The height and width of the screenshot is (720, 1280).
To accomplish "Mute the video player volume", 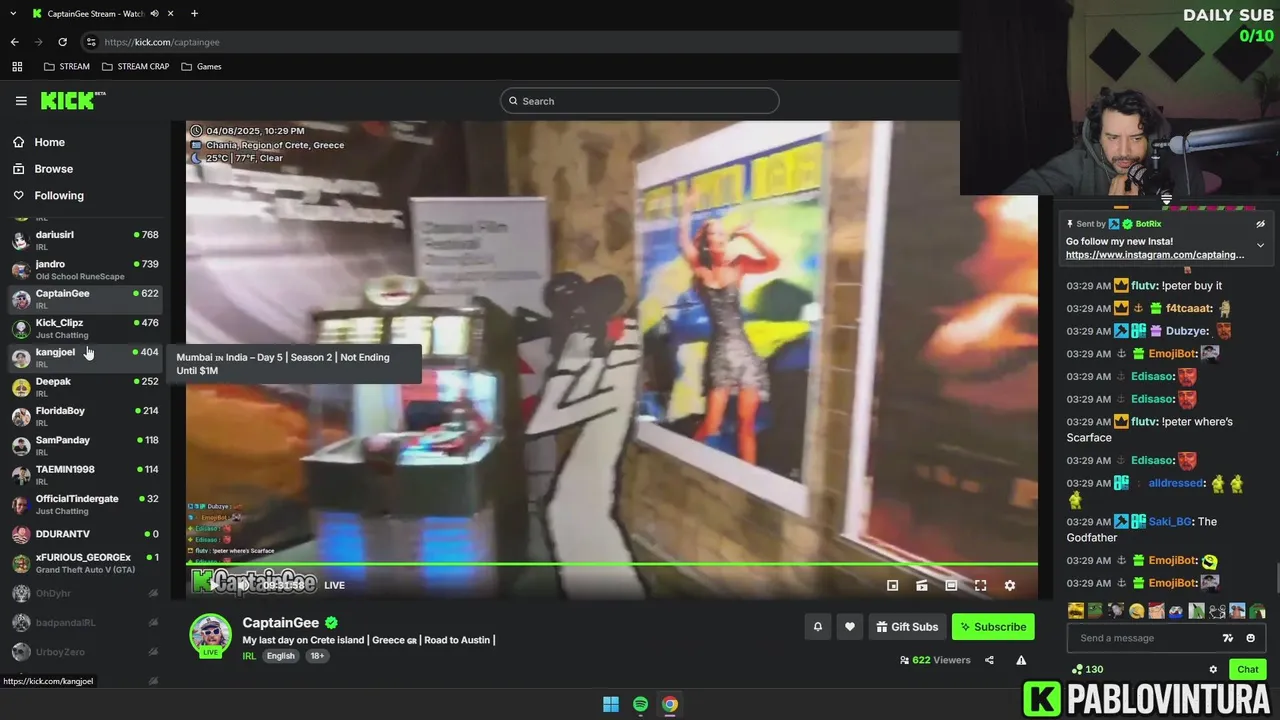I will [242, 585].
